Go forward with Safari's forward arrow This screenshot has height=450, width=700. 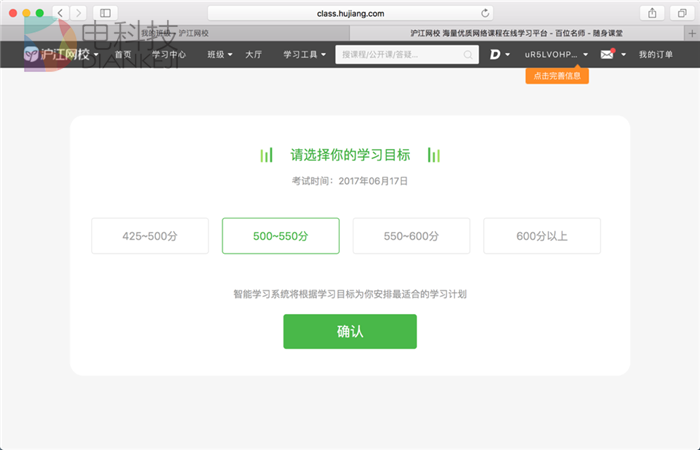(78, 13)
